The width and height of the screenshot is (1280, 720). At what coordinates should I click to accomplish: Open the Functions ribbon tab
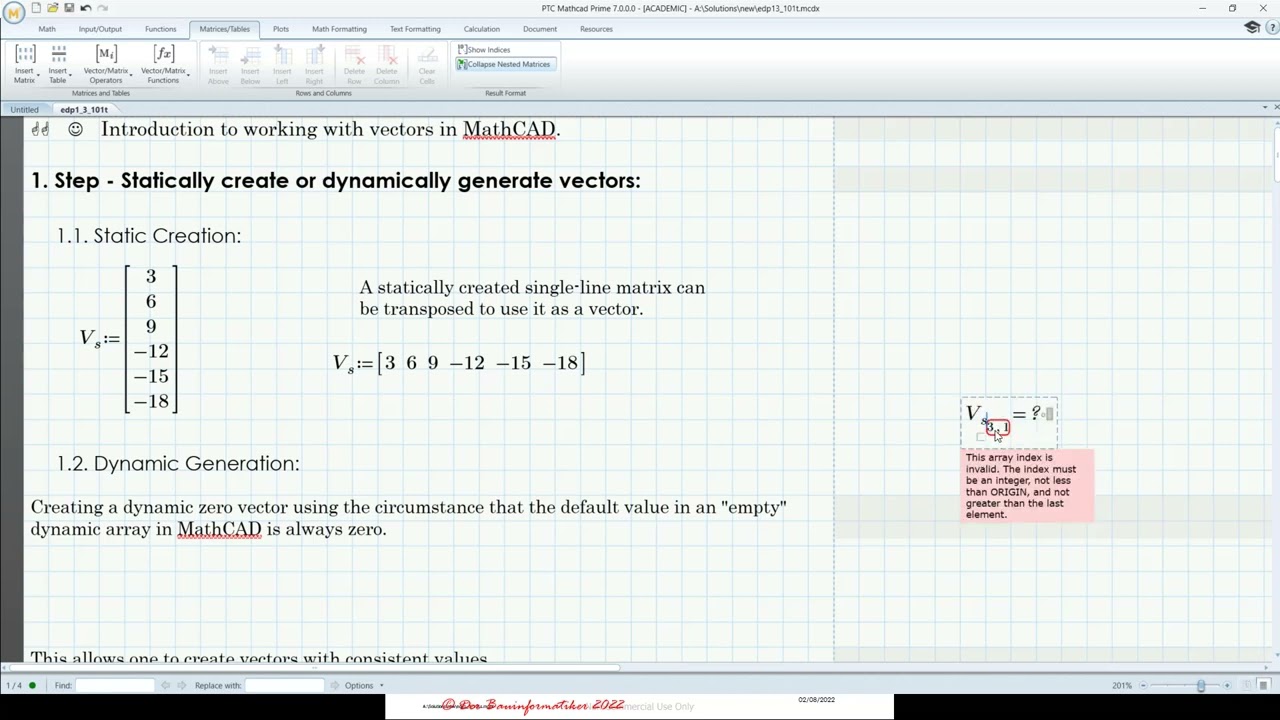coord(160,29)
